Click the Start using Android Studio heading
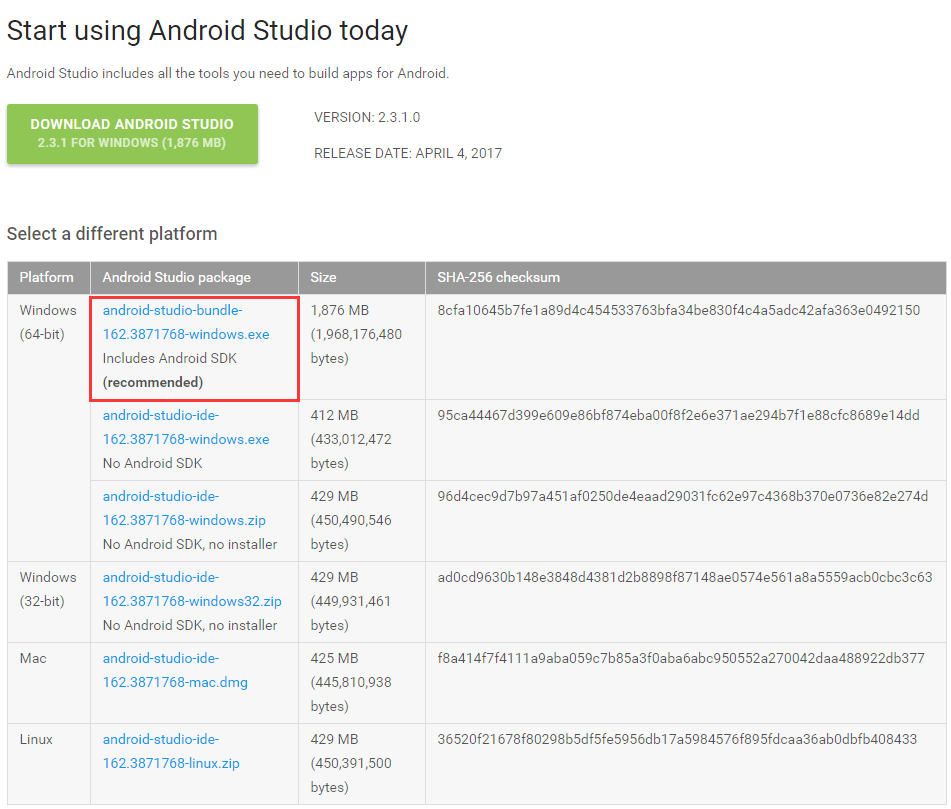This screenshot has width=951, height=809. tap(207, 30)
